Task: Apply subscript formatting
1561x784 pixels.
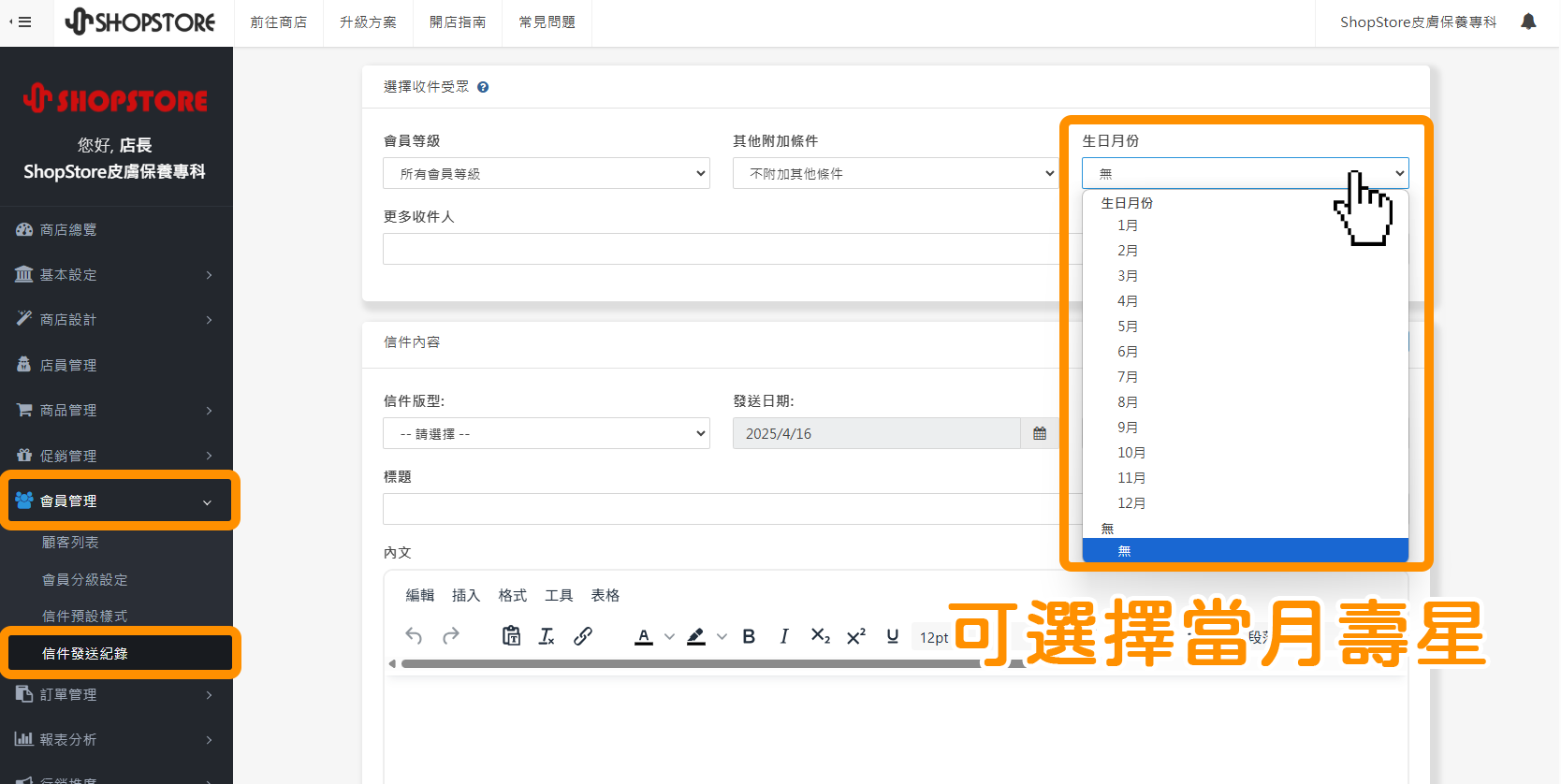Action: pyautogui.click(x=821, y=636)
